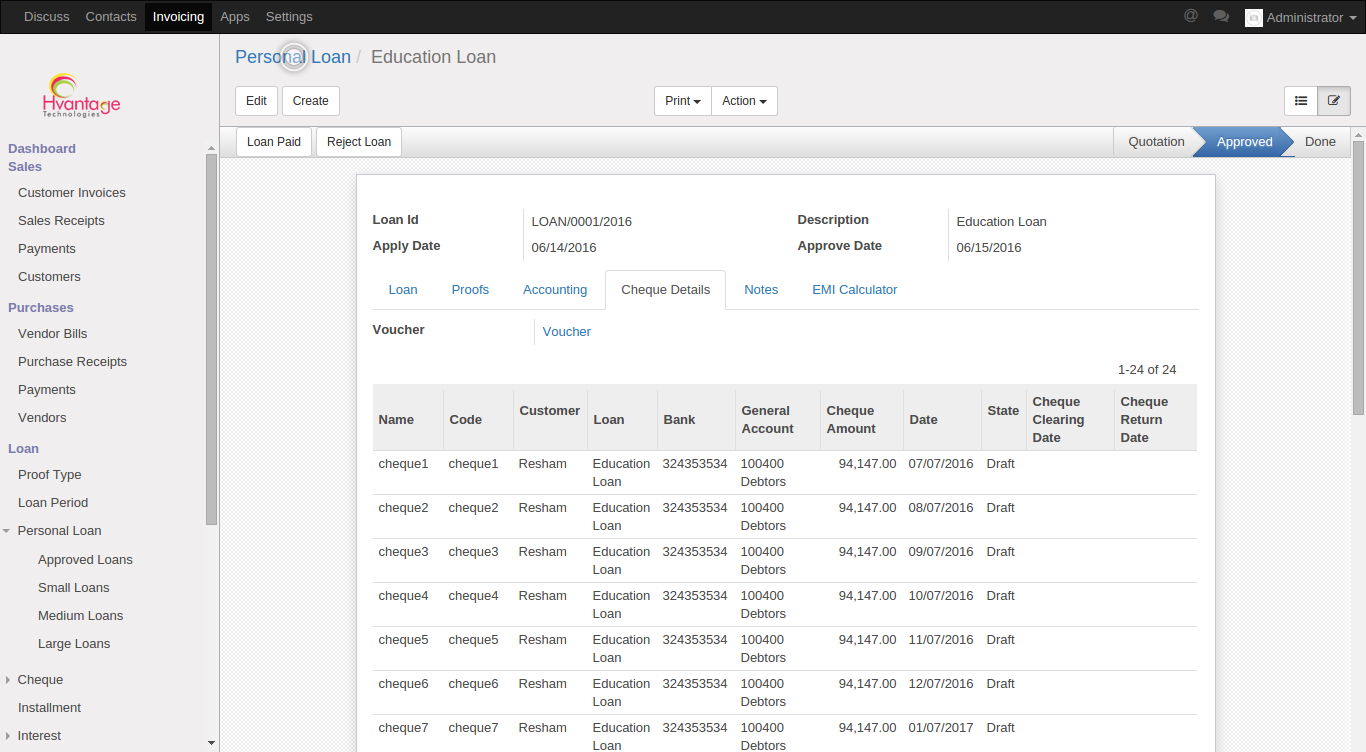This screenshot has height=752, width=1366.
Task: Open Approved Loans in sidebar
Action: [x=85, y=560]
